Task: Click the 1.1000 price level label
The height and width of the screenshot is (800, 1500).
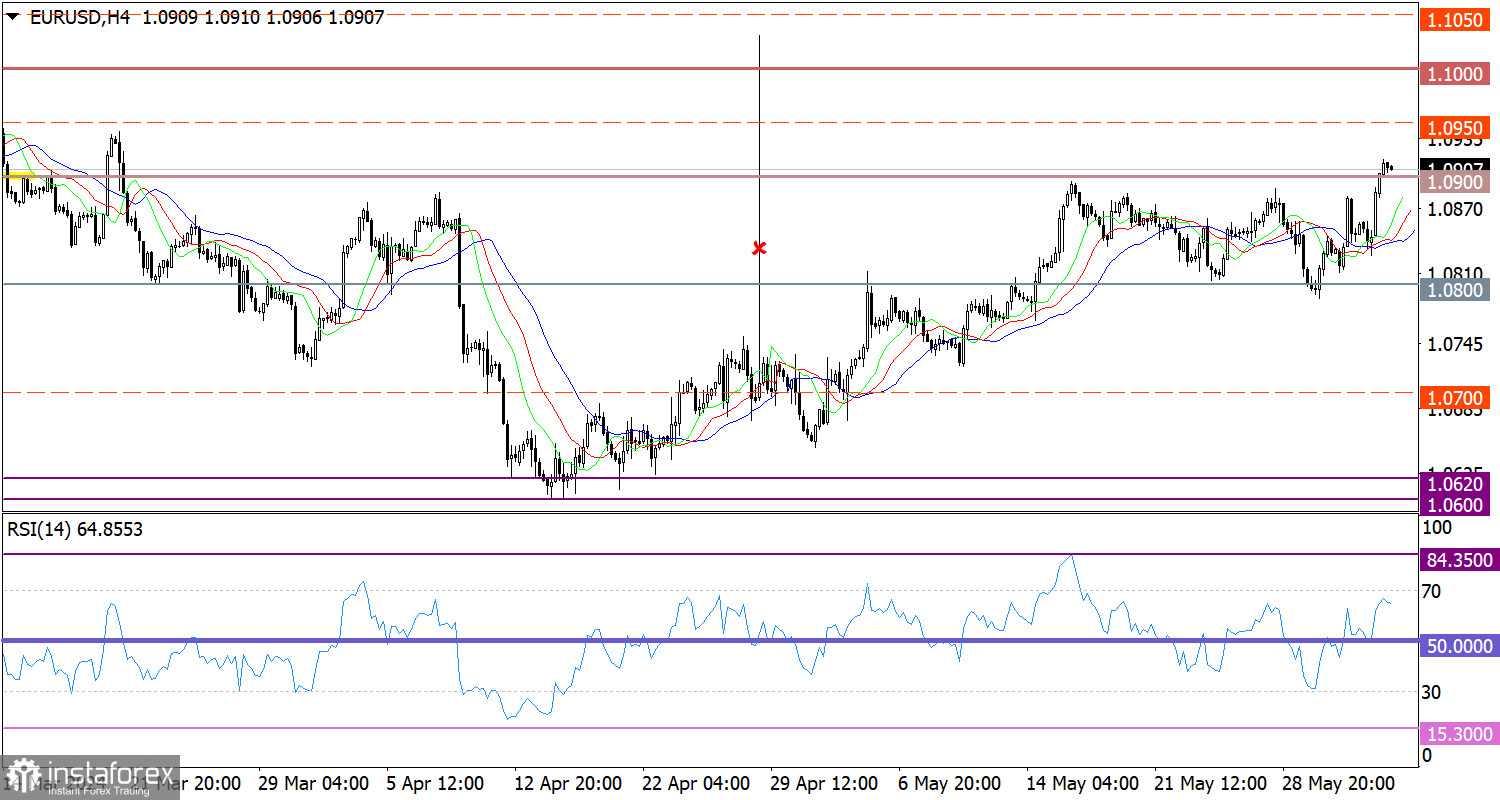Action: click(x=1457, y=75)
